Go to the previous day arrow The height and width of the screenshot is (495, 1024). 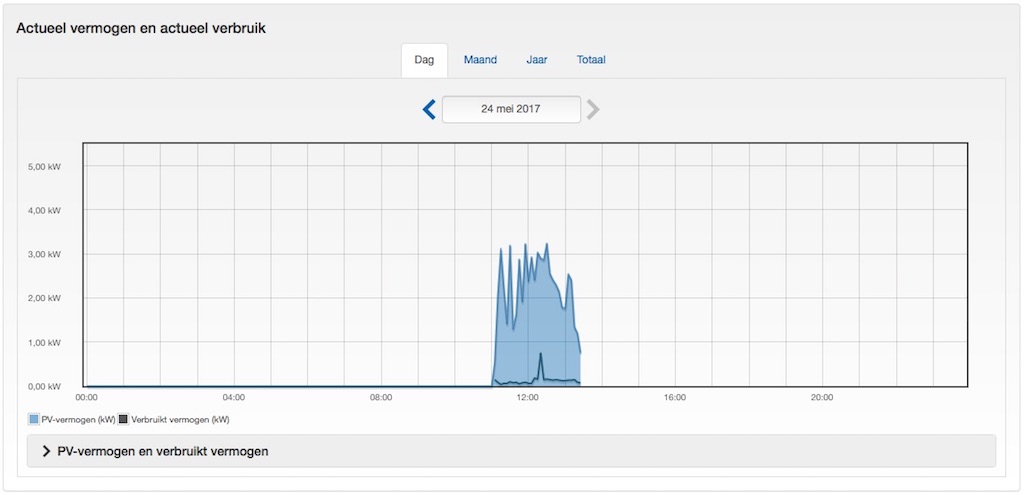click(x=429, y=109)
